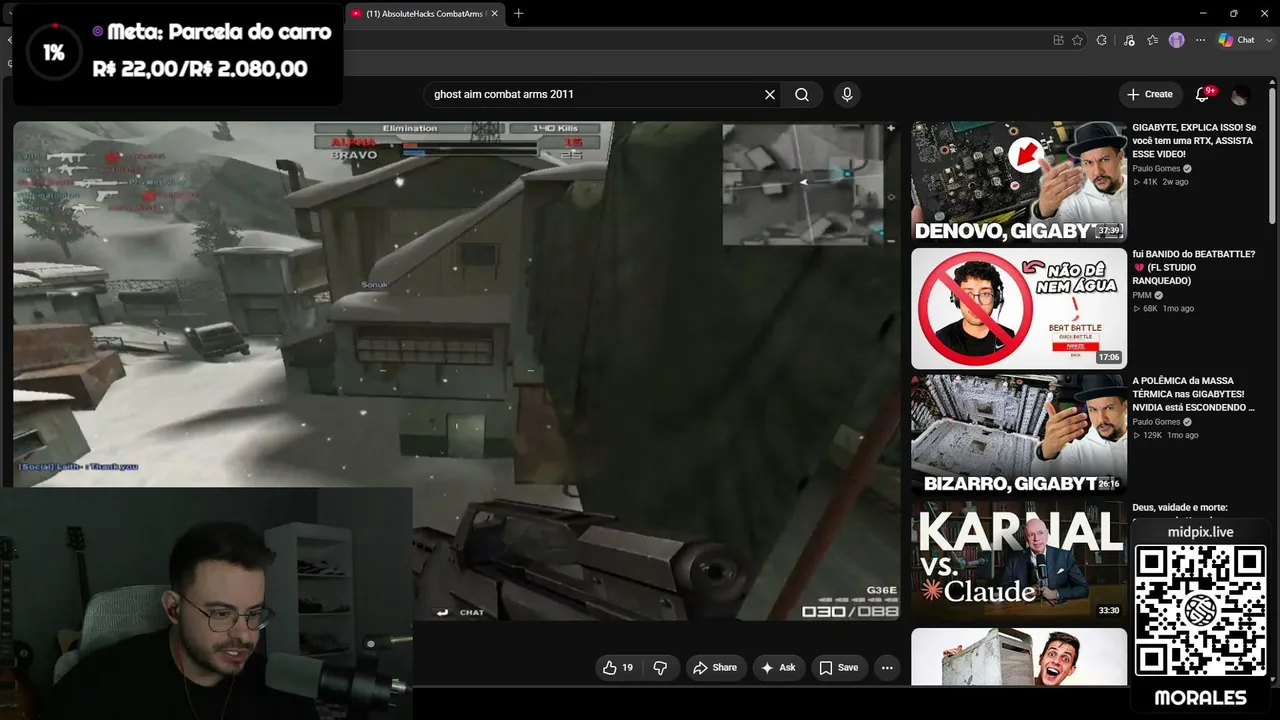Open the partly visible thumbnail below KARNAL
The height and width of the screenshot is (720, 1280).
[x=1019, y=657]
